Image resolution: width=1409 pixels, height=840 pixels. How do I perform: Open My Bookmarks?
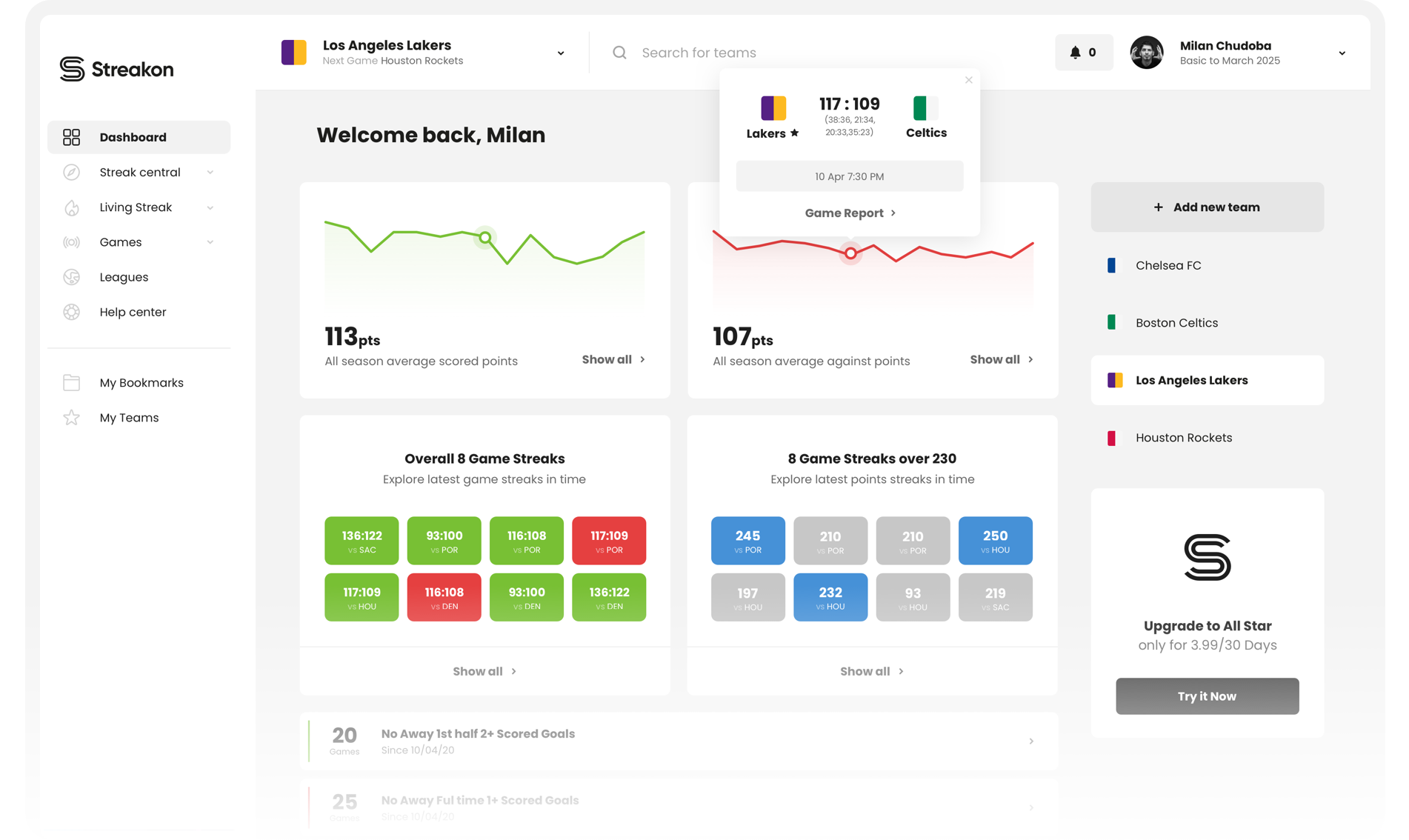tap(139, 382)
